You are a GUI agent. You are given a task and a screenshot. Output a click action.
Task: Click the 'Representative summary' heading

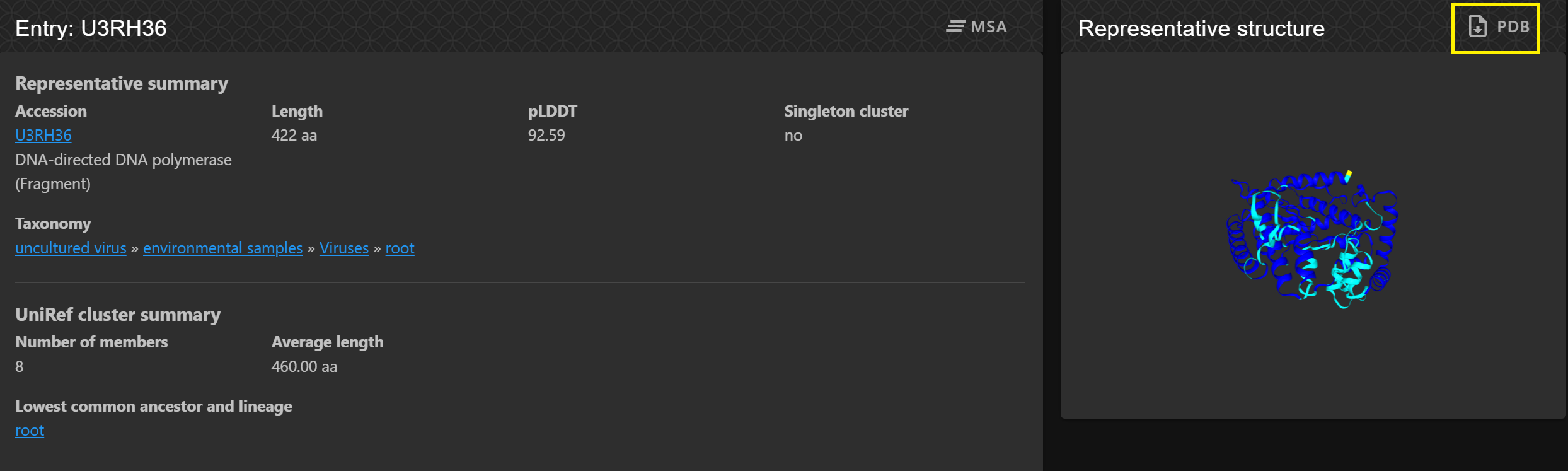coord(122,83)
